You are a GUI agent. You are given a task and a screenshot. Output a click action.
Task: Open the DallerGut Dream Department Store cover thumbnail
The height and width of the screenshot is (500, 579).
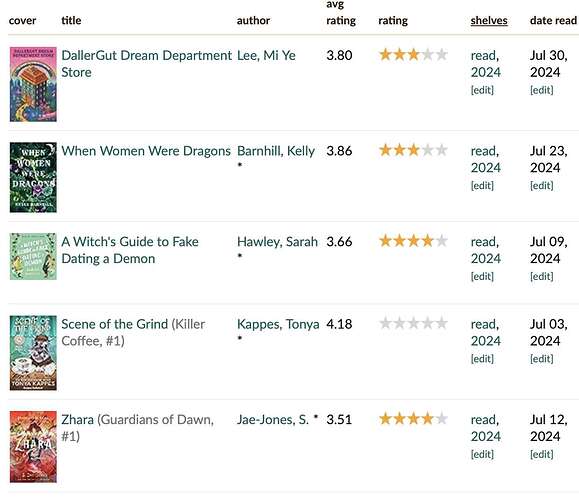coord(33,84)
